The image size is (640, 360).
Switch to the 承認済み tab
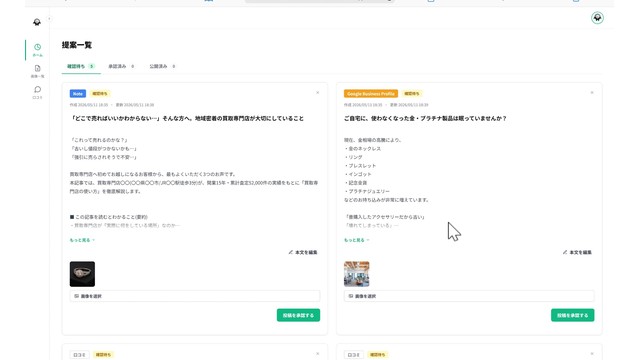click(121, 66)
